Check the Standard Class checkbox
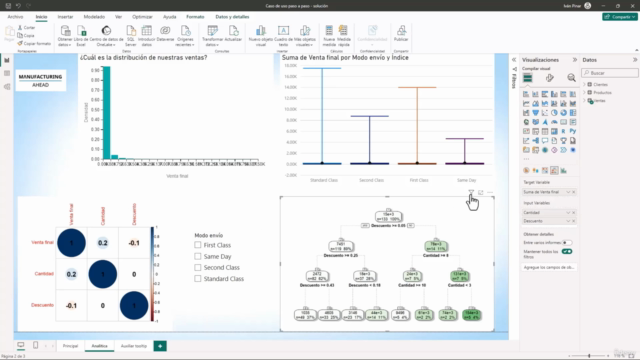640x360 pixels. coord(198,278)
